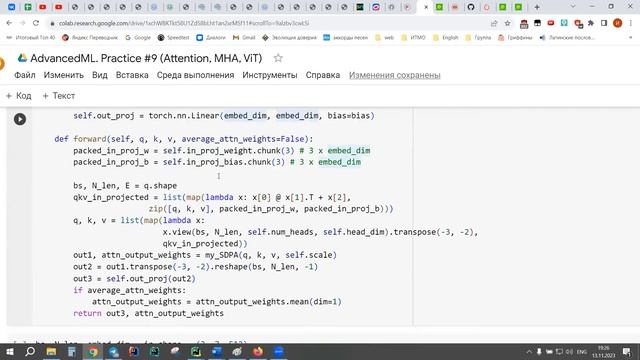Screen dimensions: 640x360
Task: Click the 'out3 = self.out_proj(out2)' line
Action: [x=134, y=278]
